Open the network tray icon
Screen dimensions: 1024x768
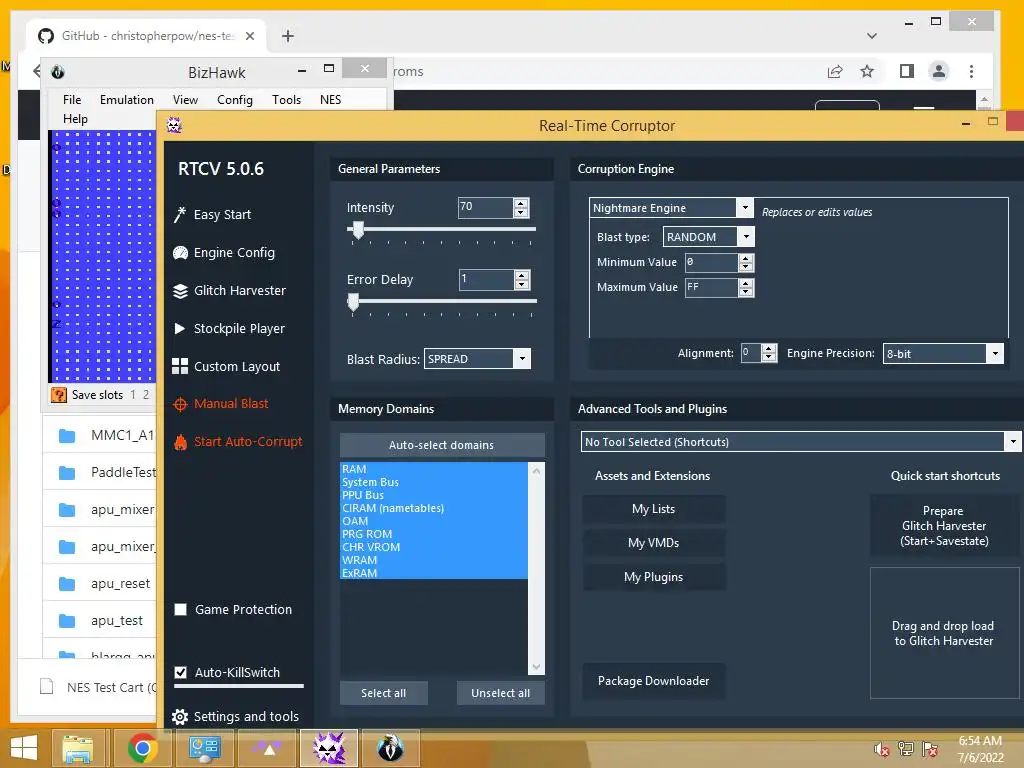click(x=906, y=749)
